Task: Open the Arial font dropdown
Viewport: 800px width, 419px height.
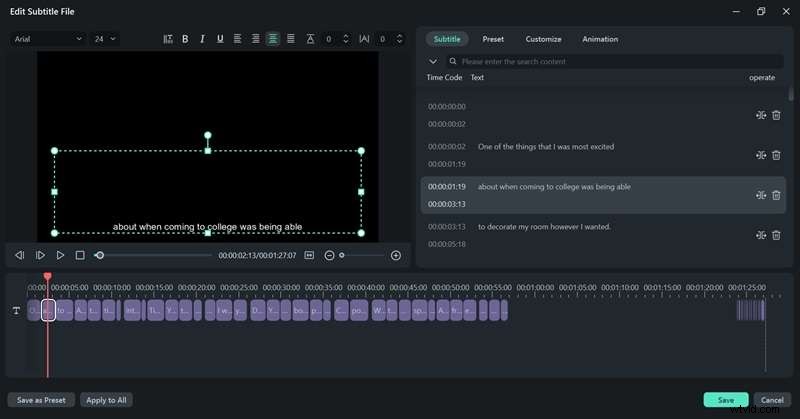Action: (48, 39)
